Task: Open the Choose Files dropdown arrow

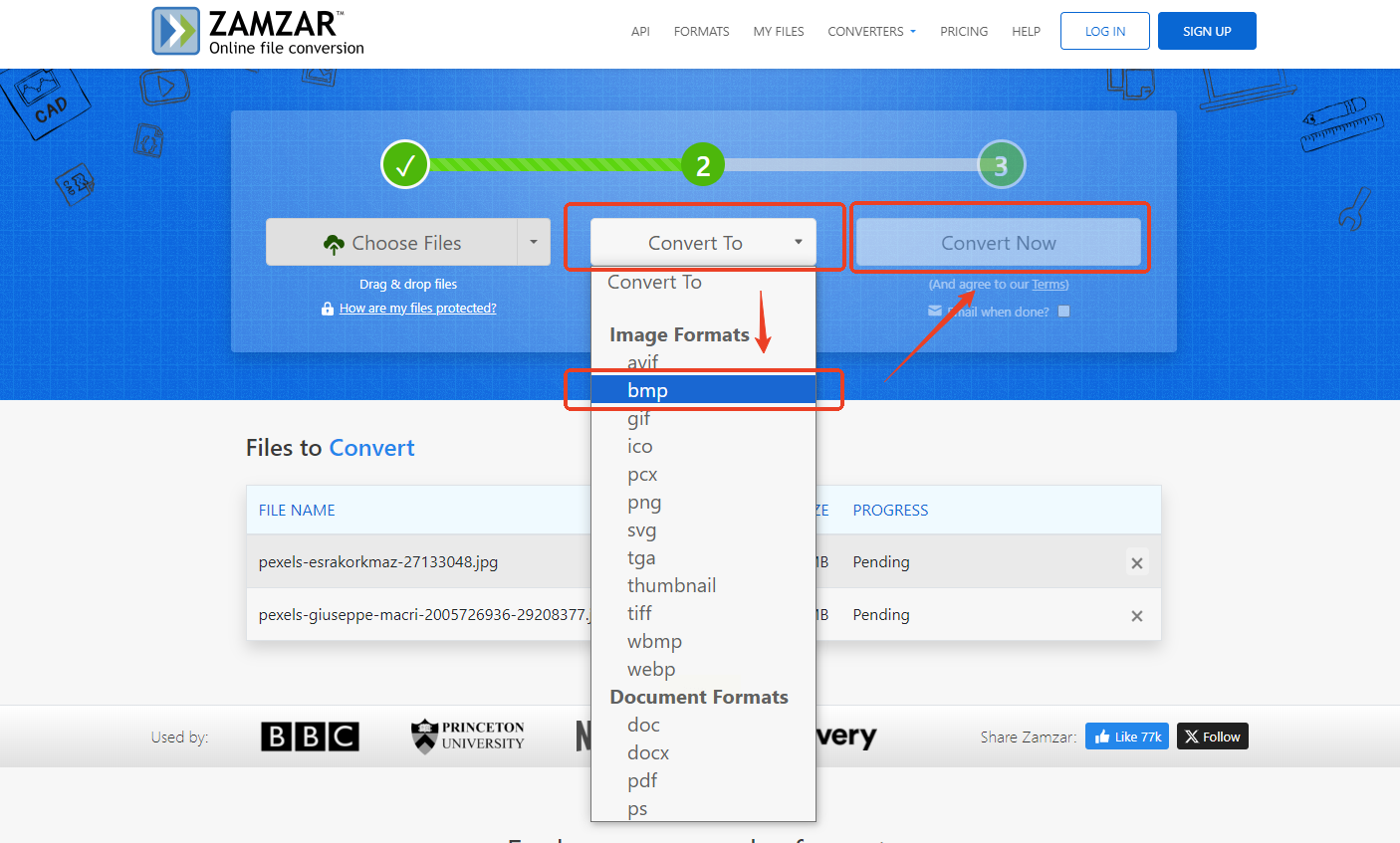Action: 534,242
